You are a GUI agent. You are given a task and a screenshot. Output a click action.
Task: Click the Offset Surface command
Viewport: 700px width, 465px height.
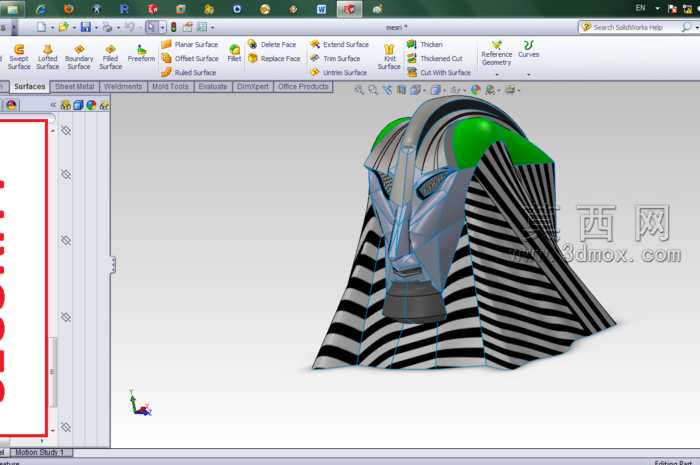pos(190,58)
